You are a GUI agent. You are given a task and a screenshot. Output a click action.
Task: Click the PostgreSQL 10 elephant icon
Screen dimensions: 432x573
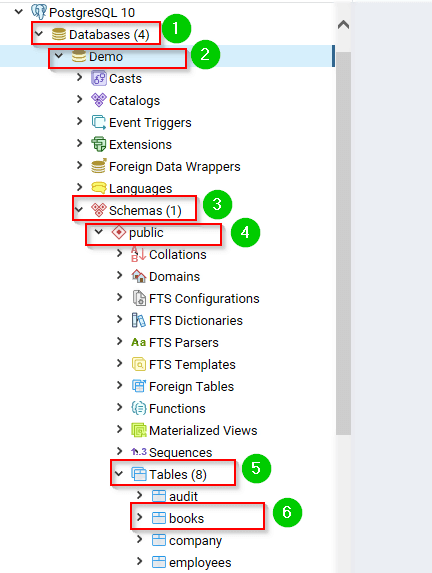click(39, 12)
